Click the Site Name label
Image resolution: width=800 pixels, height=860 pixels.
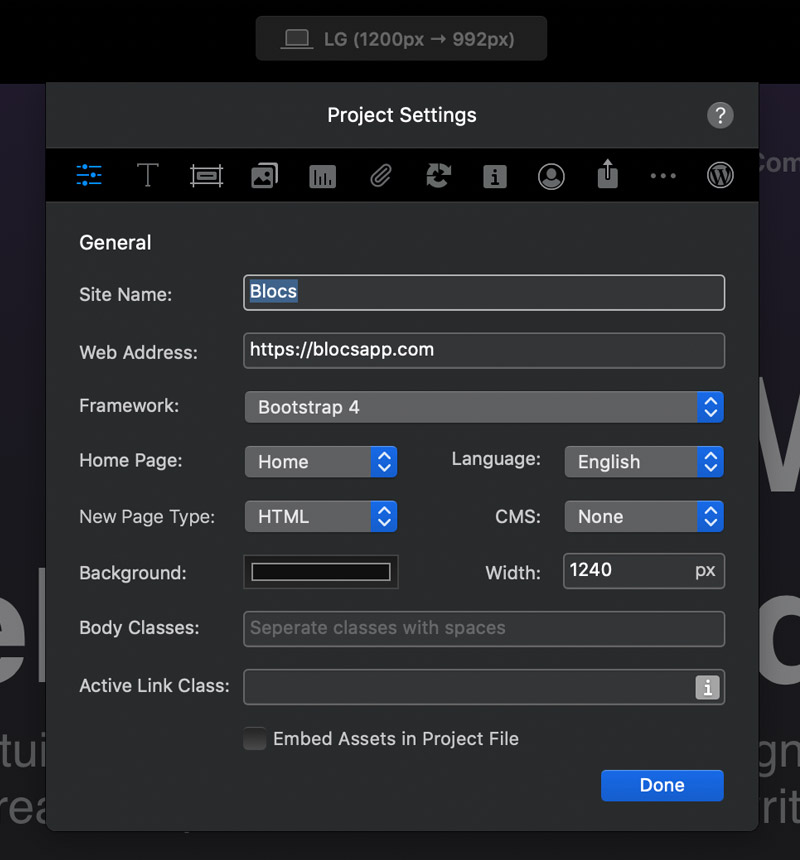[126, 295]
